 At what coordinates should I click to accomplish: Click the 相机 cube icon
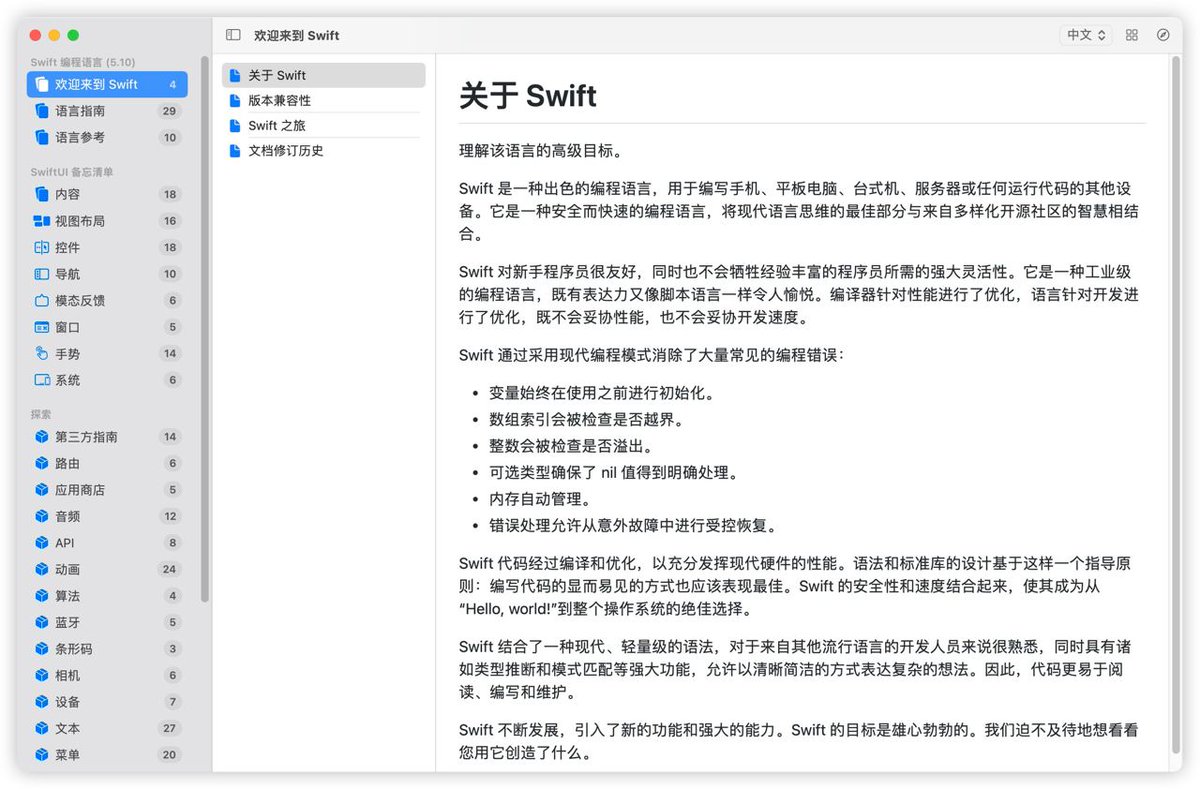tap(41, 676)
